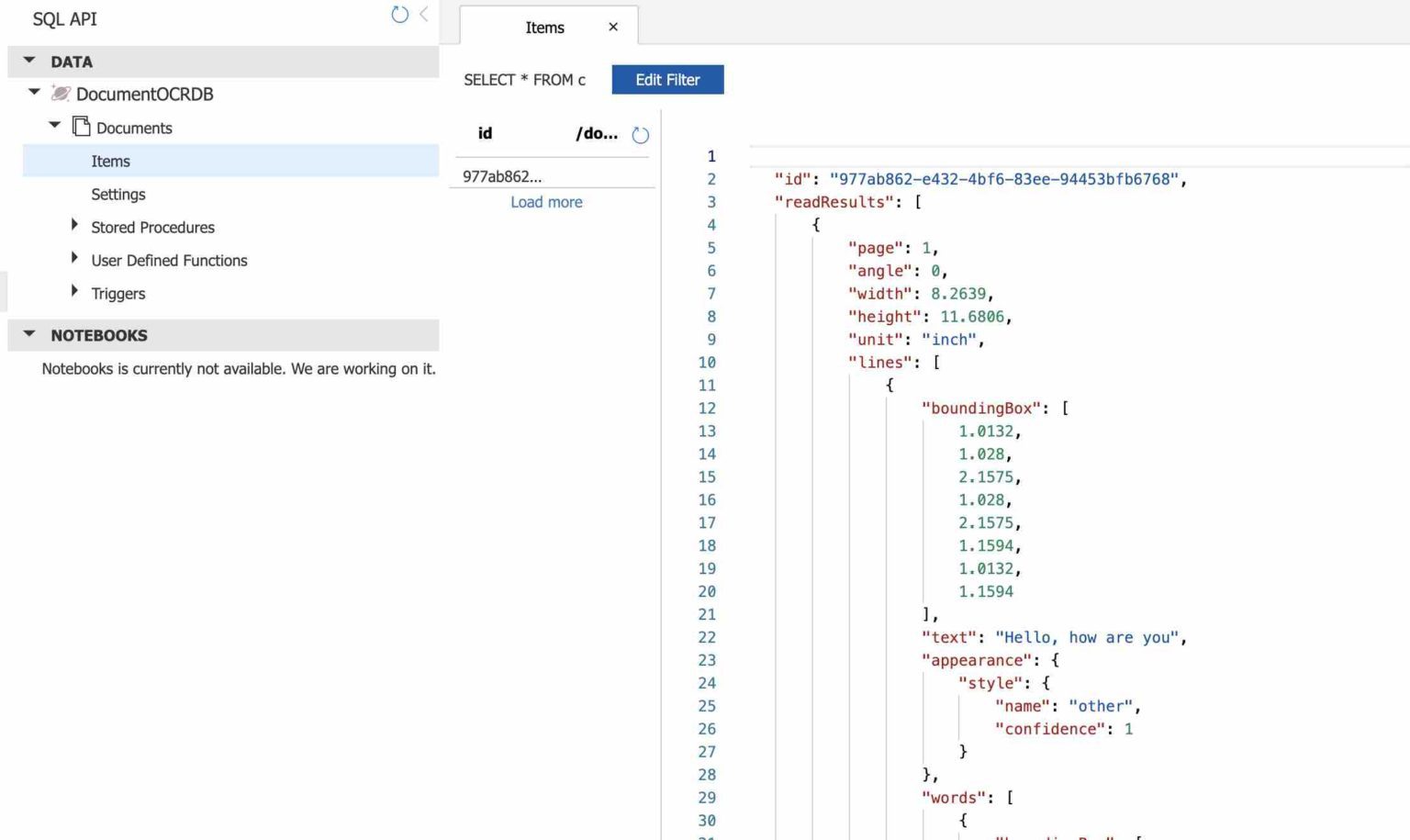
Task: Collapse the NOTEBOOKS section
Action: (x=28, y=335)
